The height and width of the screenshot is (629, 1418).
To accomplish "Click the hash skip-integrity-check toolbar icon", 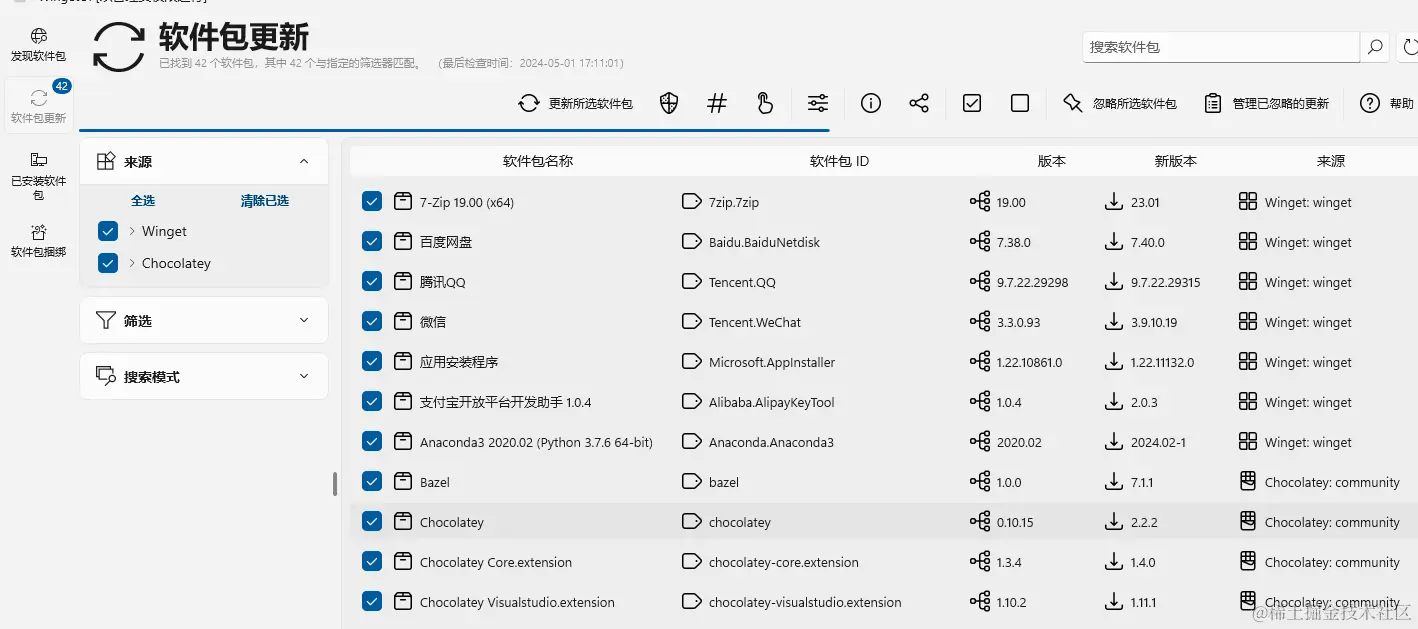I will (717, 103).
